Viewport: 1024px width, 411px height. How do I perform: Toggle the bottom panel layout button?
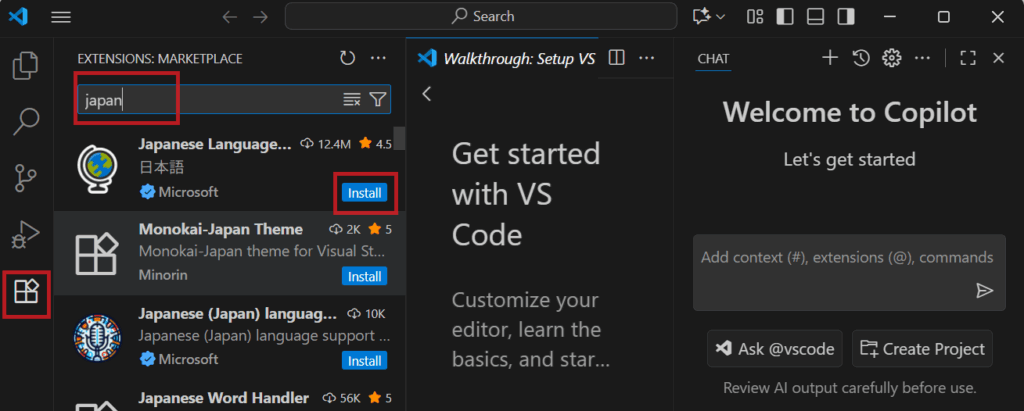click(815, 16)
